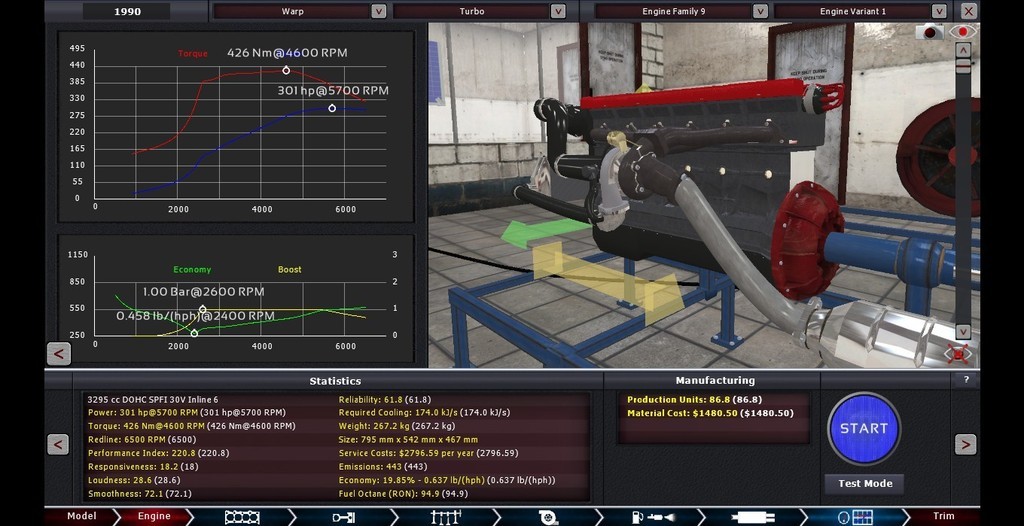Open the valvetrain (top end) step icon
1024x526 pixels.
pyautogui.click(x=445, y=517)
